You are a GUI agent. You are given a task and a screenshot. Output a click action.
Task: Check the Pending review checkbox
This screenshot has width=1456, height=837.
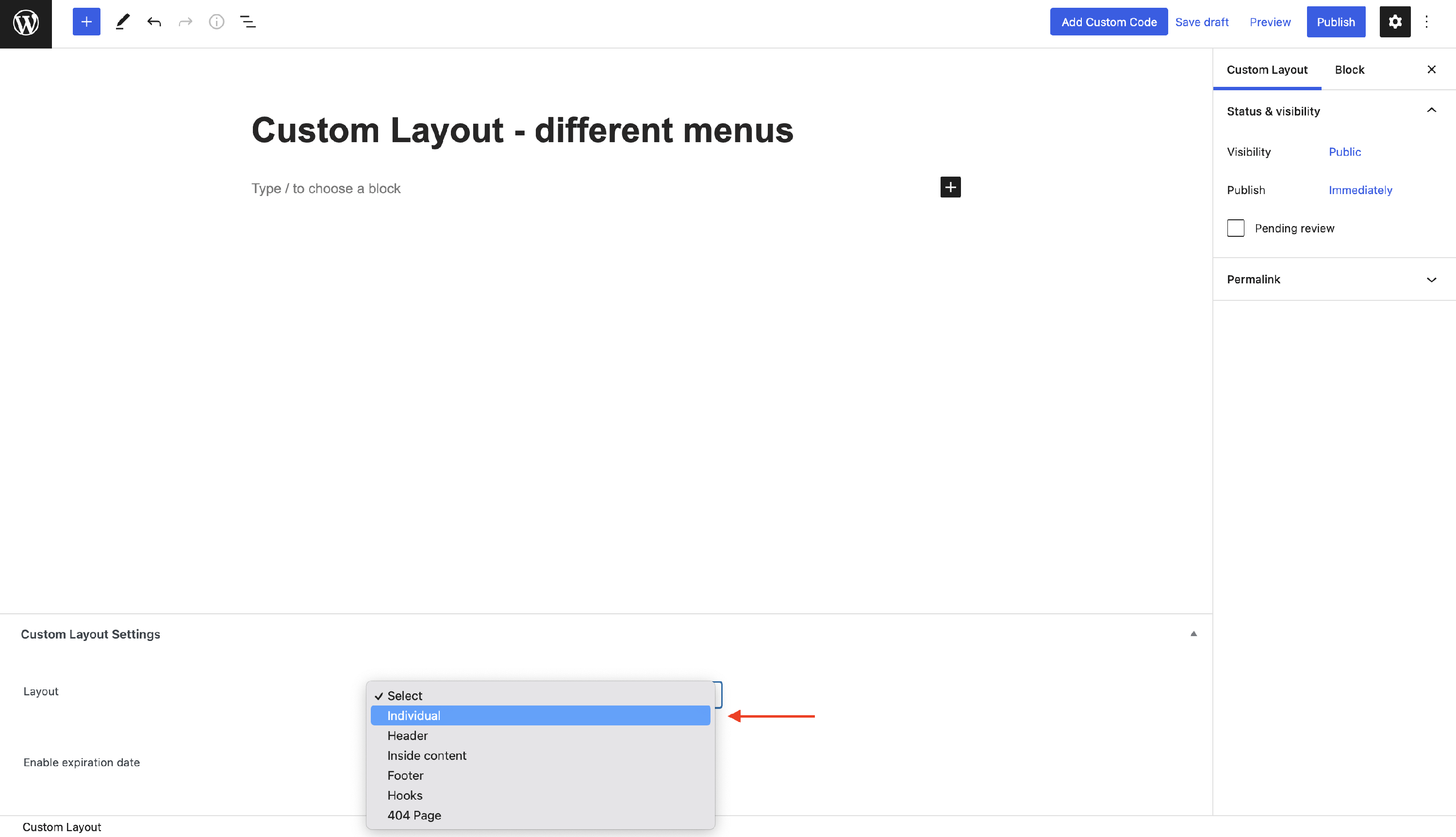point(1235,228)
